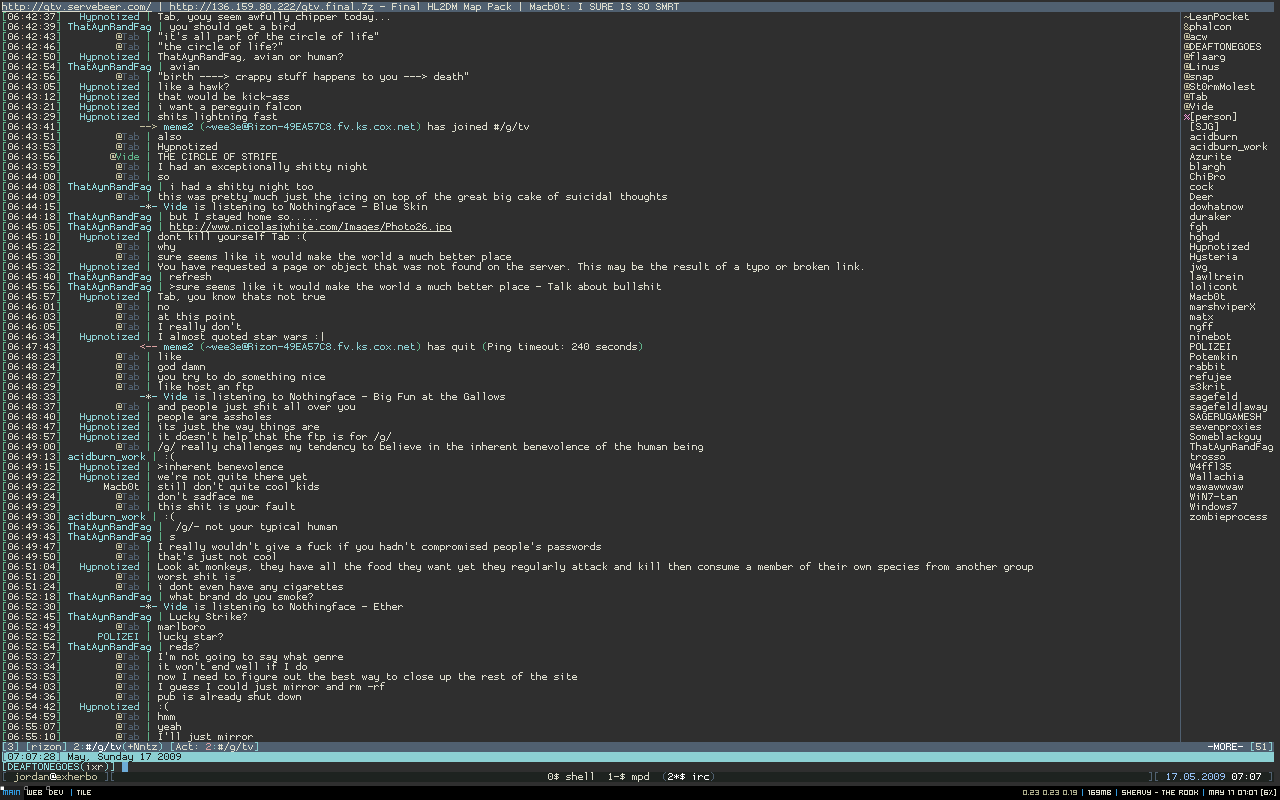
Task: Click the 'birth ----> crappy stuff' message
Action: click(313, 77)
